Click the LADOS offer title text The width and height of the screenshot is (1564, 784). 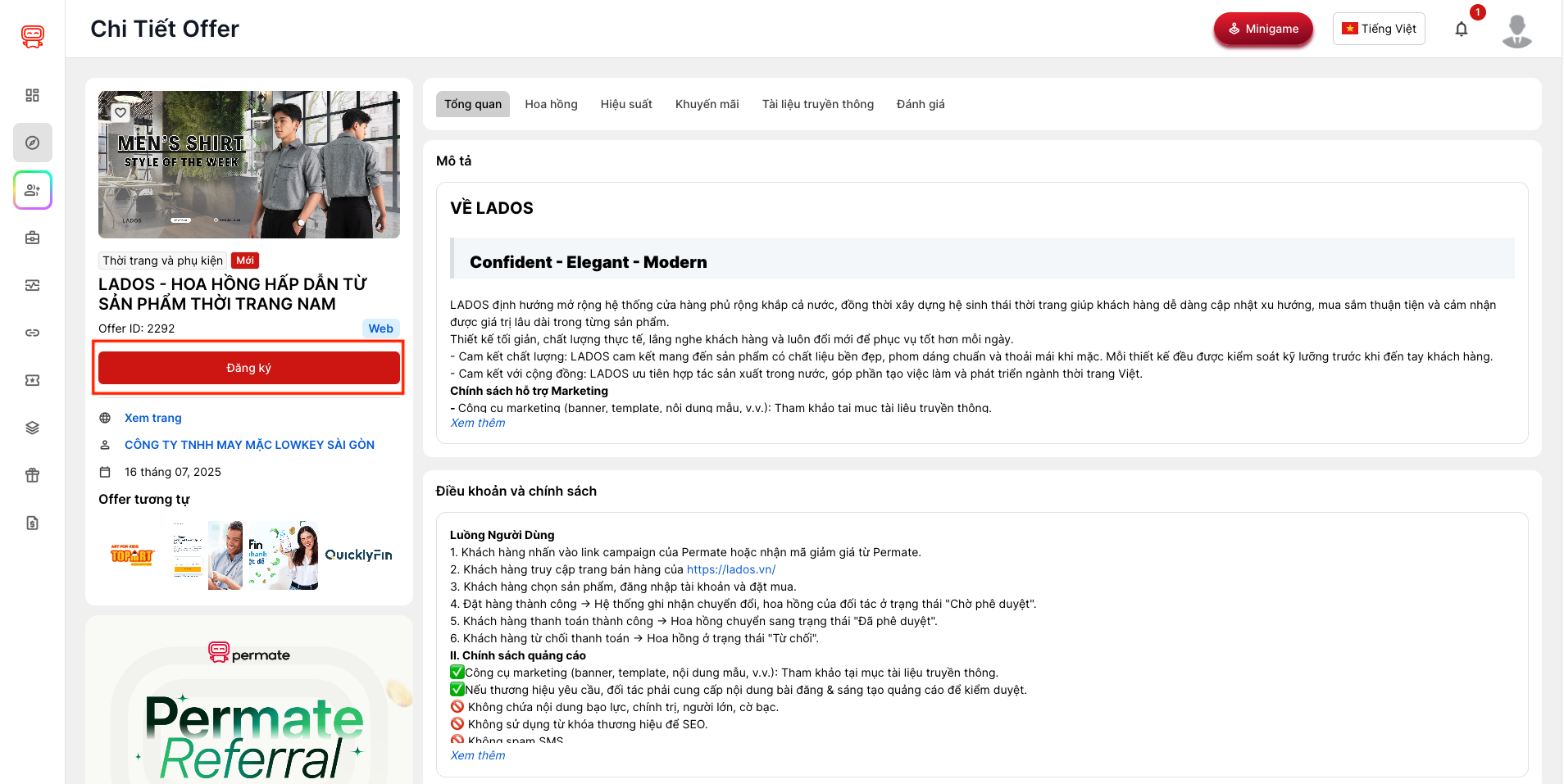click(x=233, y=294)
